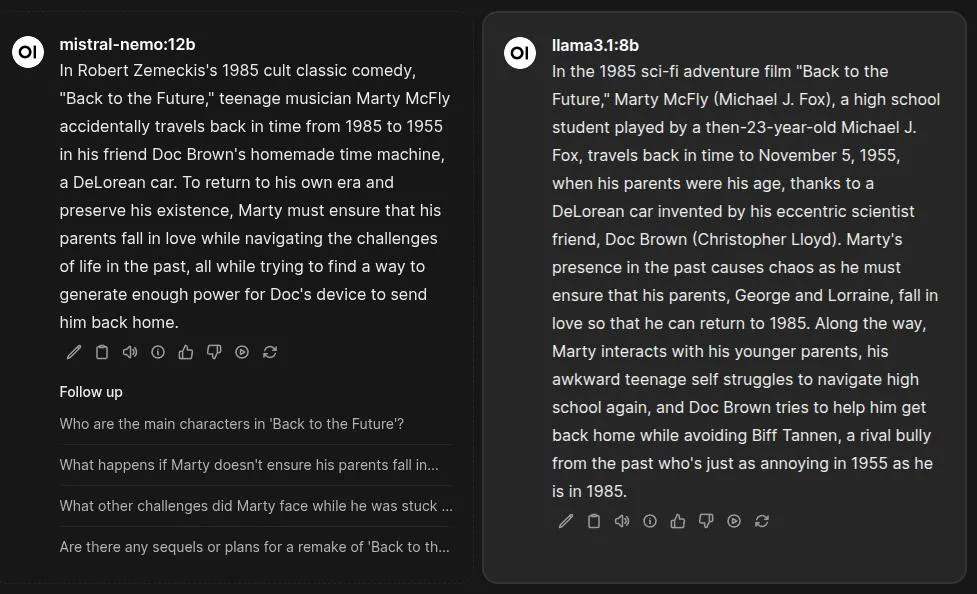Edit the llama3.1 response with pencil icon
The height and width of the screenshot is (594, 977).
click(566, 521)
